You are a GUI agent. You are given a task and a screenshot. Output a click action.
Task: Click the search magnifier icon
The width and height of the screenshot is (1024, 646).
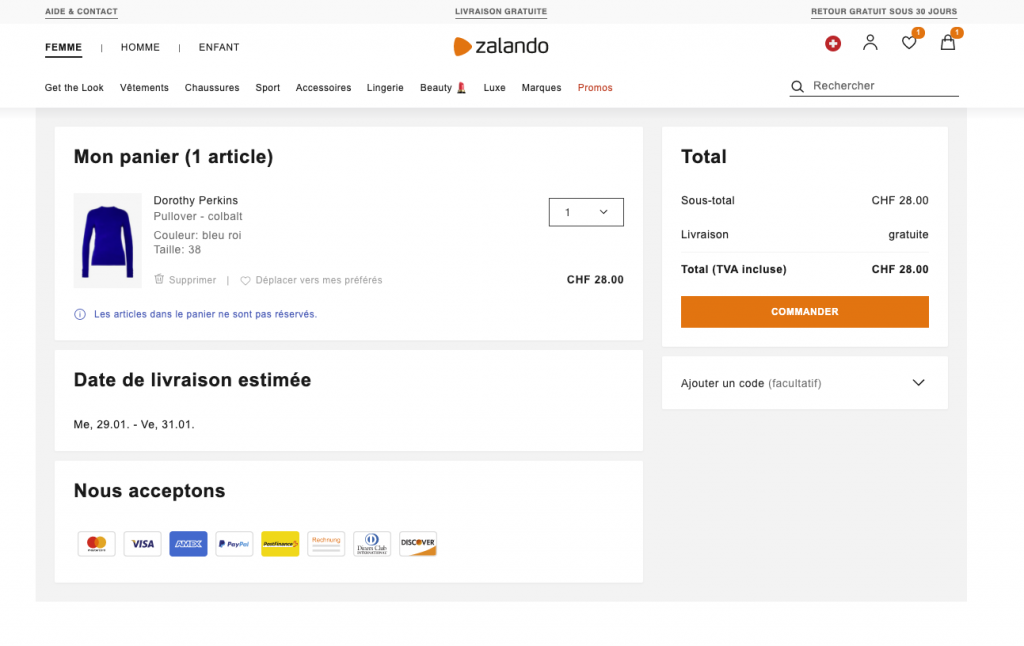pos(797,86)
